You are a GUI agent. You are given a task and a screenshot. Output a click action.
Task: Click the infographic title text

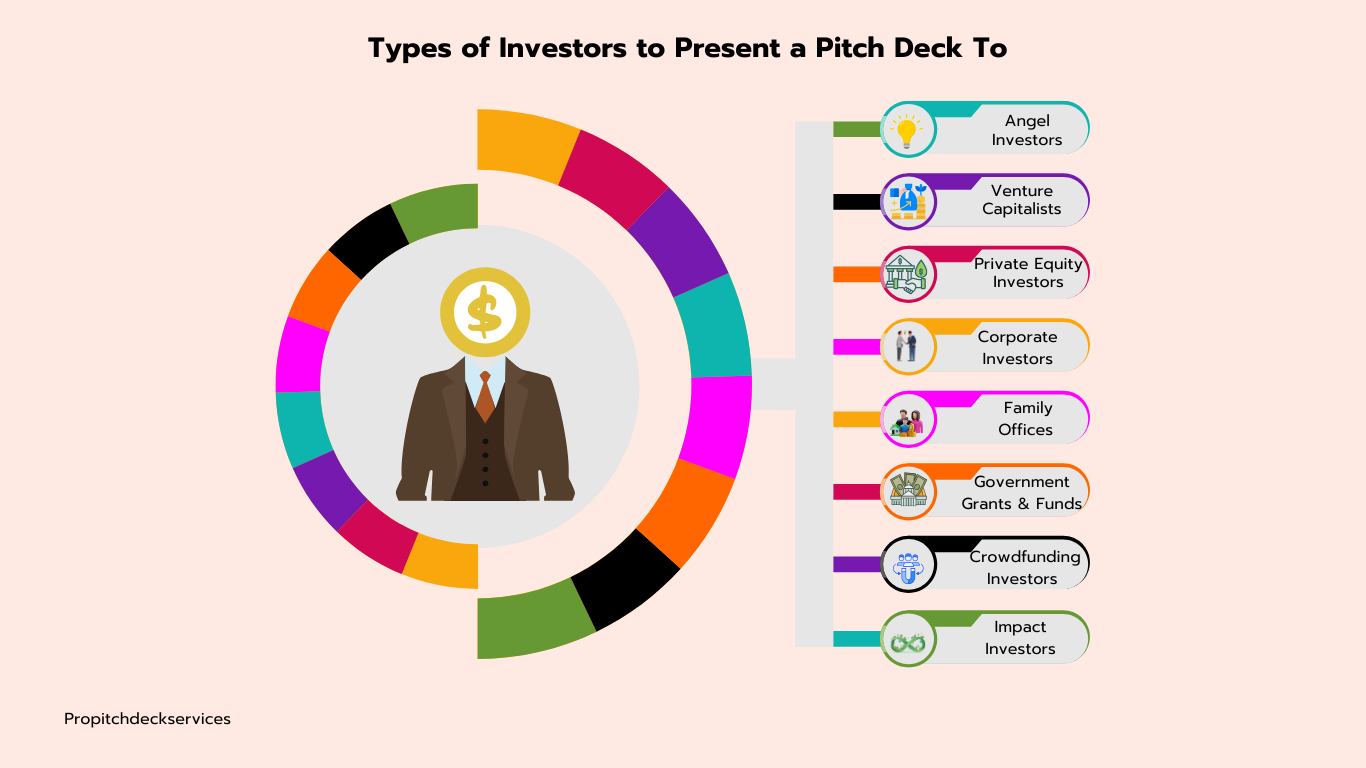click(687, 48)
